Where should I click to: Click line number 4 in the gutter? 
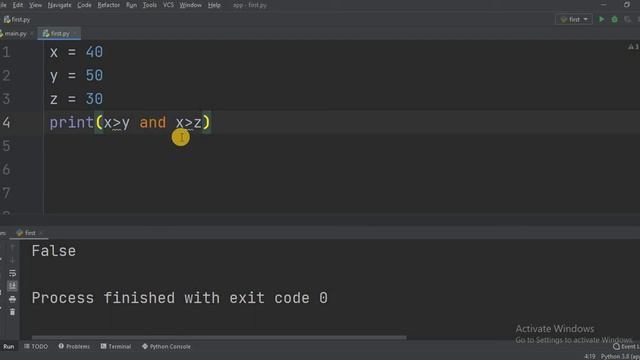click(6, 122)
